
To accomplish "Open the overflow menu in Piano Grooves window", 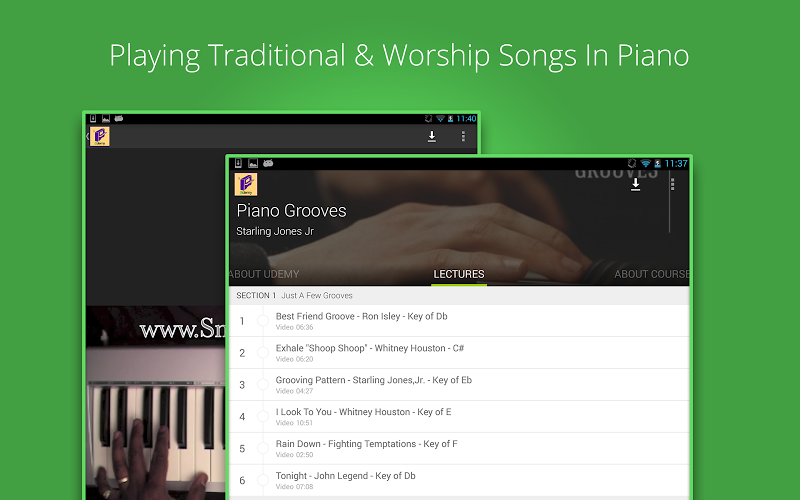I will pos(672,184).
